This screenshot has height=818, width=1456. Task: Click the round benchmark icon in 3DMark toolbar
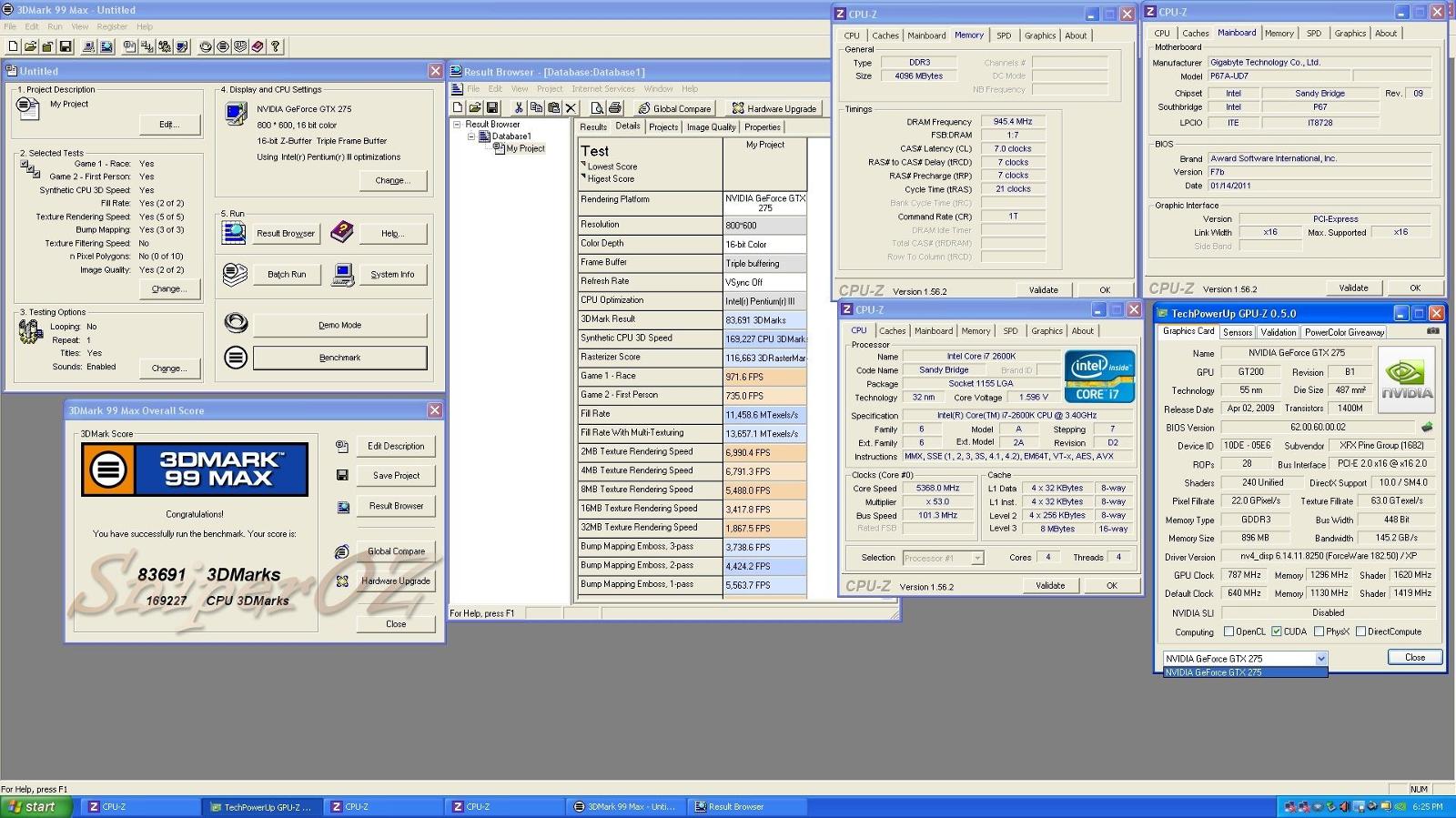coord(223,46)
